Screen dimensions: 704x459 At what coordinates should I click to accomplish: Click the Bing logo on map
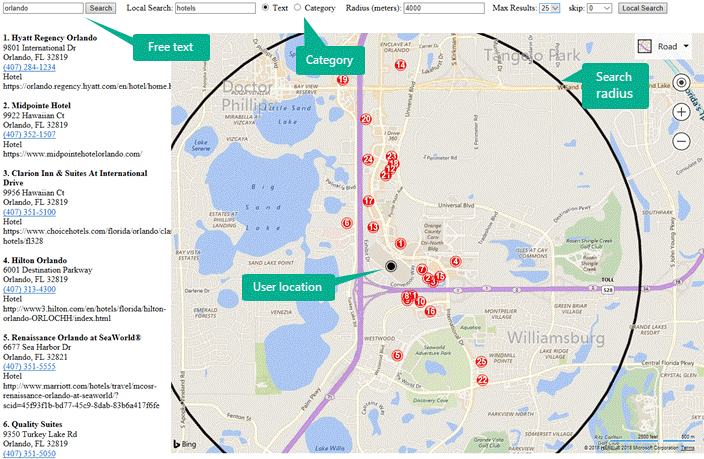coord(185,444)
